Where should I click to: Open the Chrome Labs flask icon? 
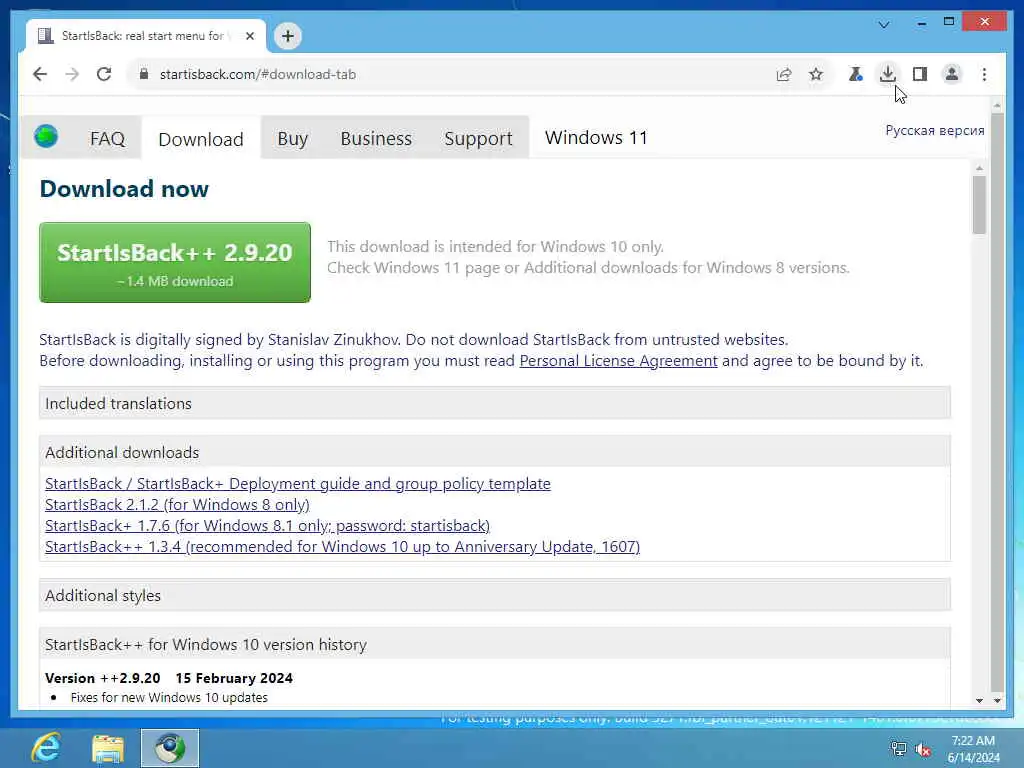coord(856,74)
